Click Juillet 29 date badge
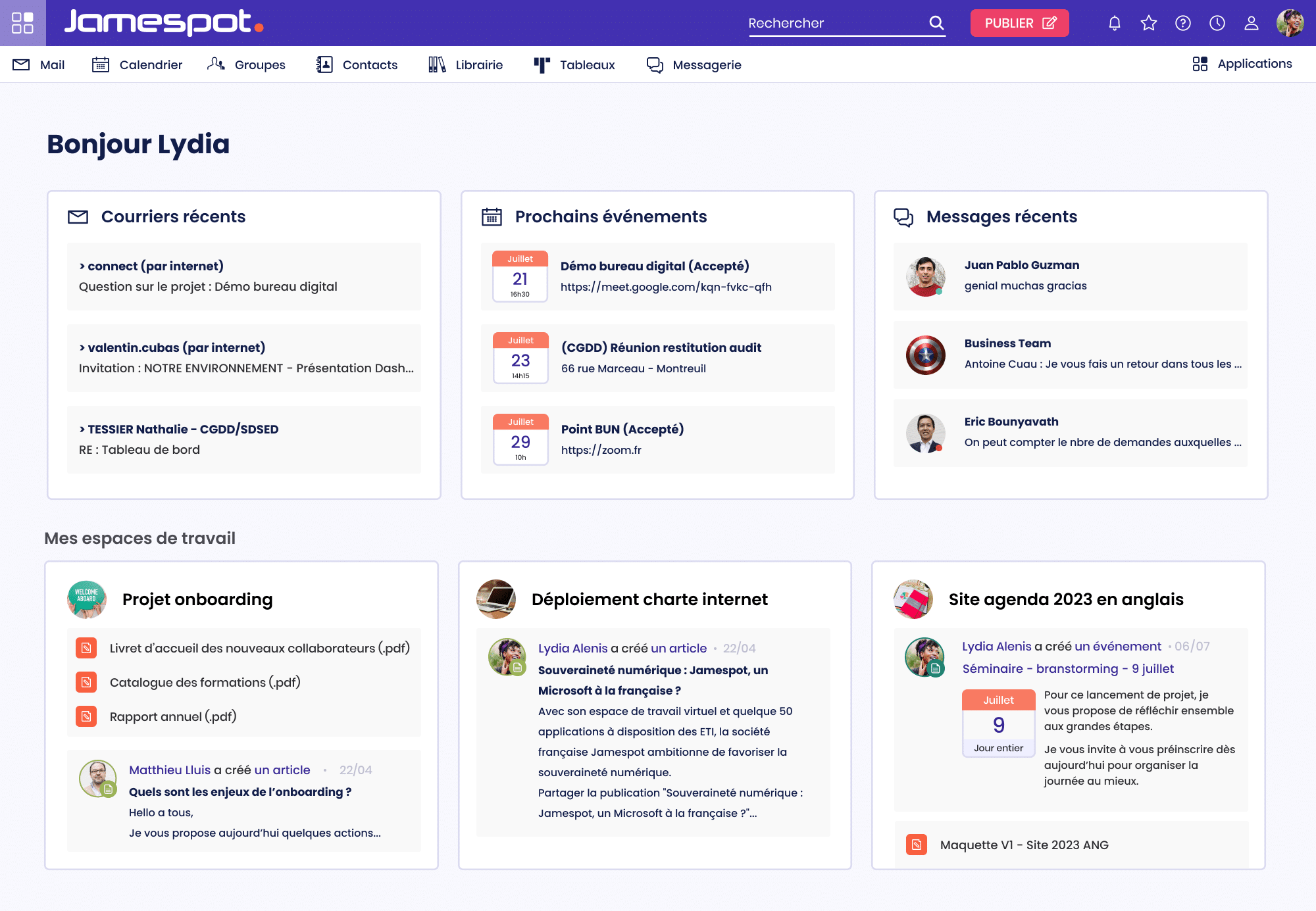 [x=520, y=439]
